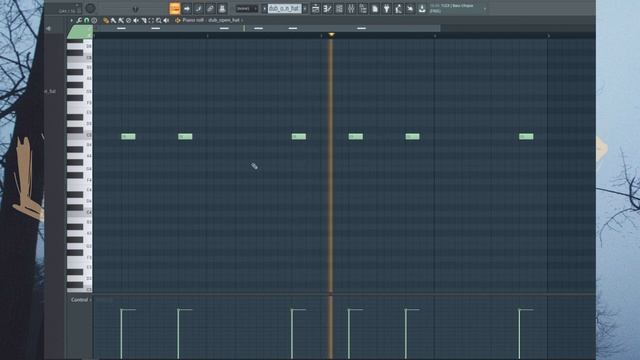Open the piano roll tools wrench menu
Screen dimensions: 640x360
pos(79,20)
